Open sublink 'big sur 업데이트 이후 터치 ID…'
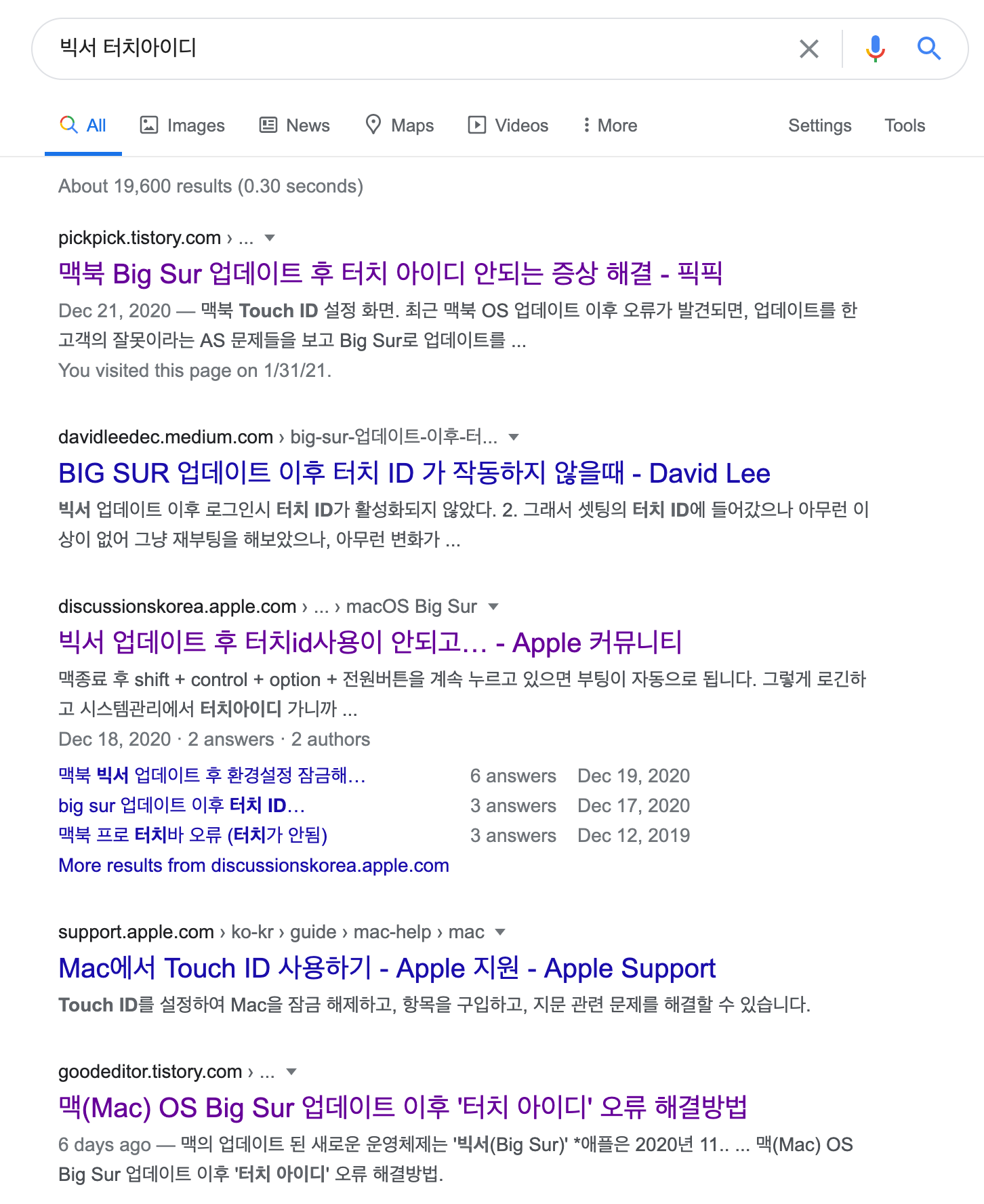 pos(182,805)
